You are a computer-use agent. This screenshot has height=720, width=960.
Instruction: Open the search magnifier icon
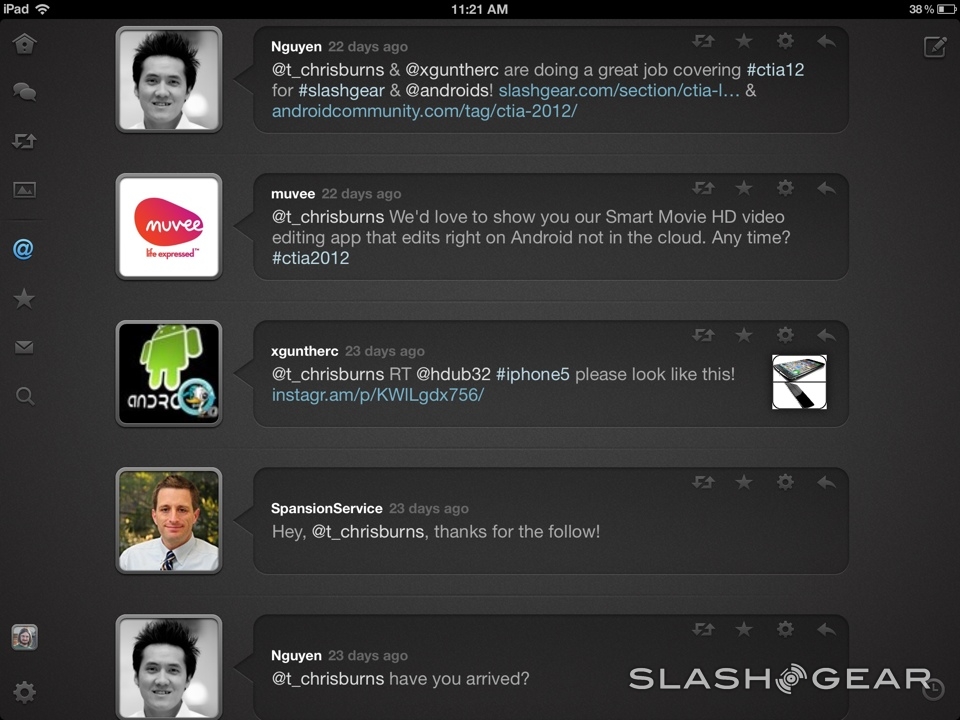coord(24,397)
